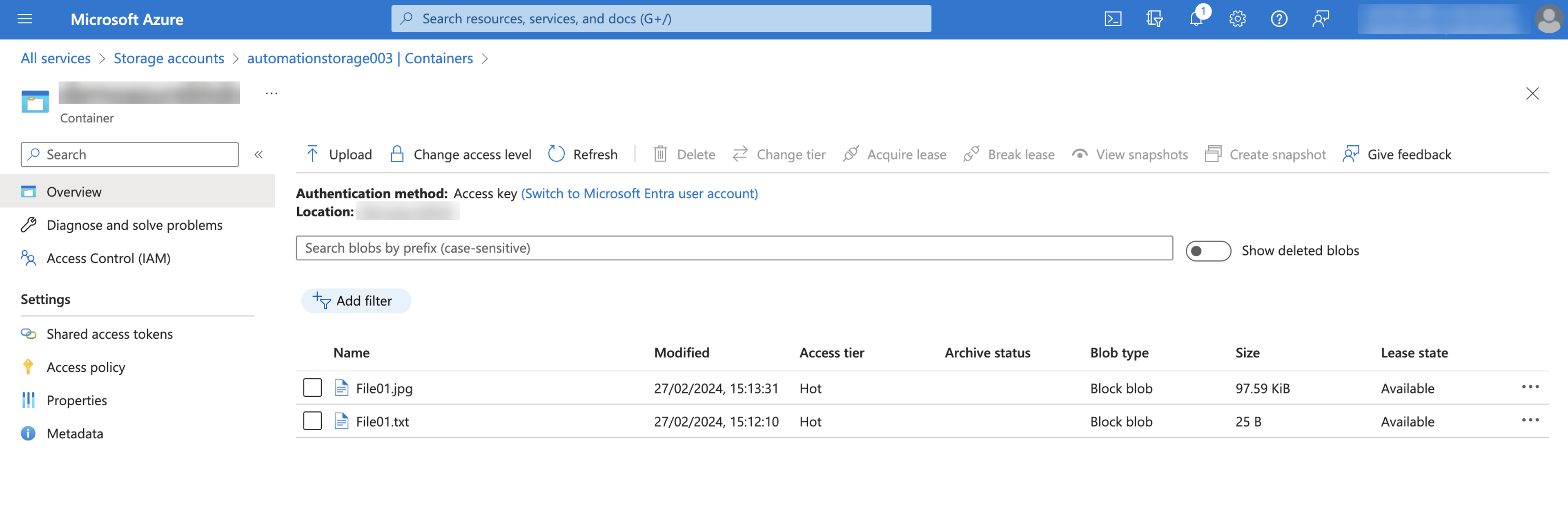
Task: Open the portal hamburger menu
Action: (25, 19)
